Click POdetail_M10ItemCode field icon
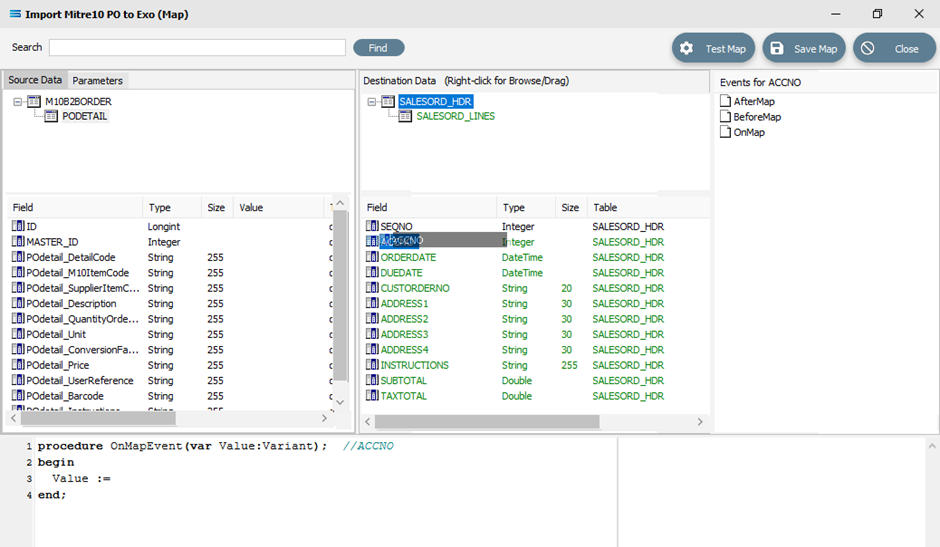The height and width of the screenshot is (547, 940). (18, 273)
